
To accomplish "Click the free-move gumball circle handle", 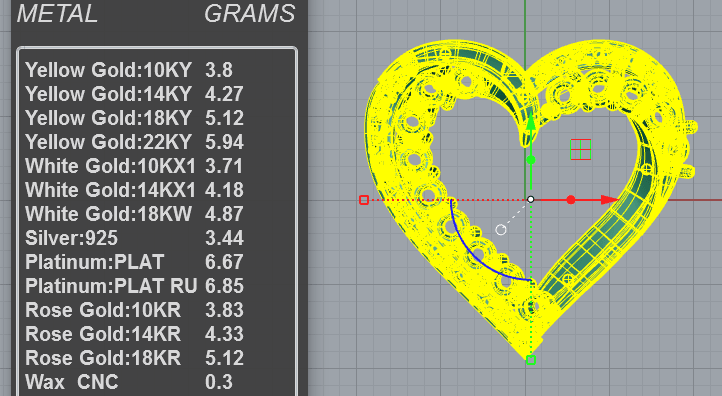I will pyautogui.click(x=501, y=229).
